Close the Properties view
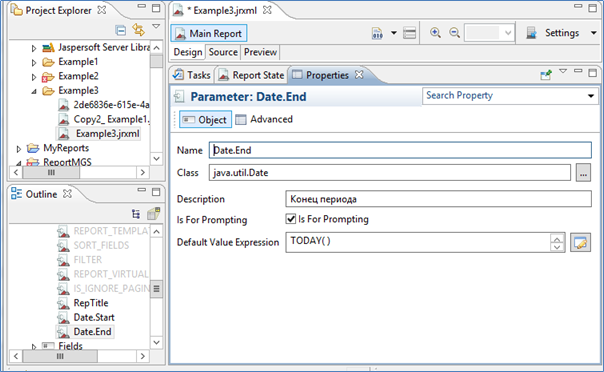 tap(359, 75)
